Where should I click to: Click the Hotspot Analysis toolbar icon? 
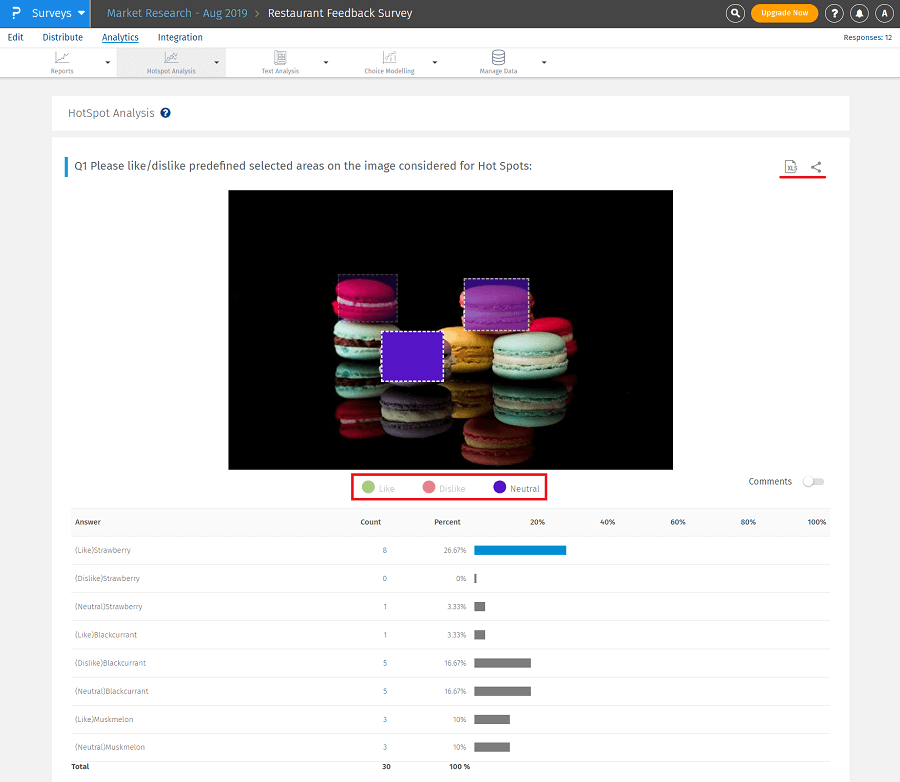[171, 57]
